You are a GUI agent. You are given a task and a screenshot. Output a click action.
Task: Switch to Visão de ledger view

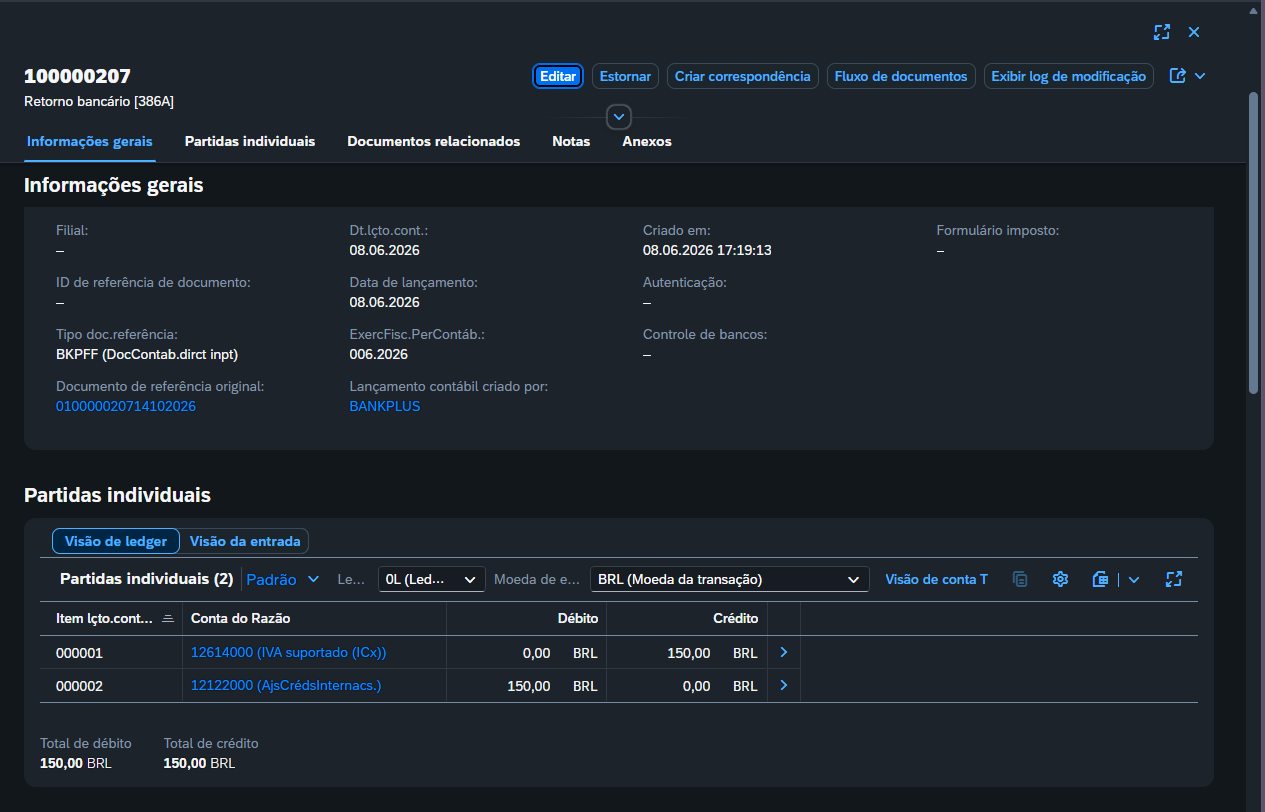[x=116, y=541]
